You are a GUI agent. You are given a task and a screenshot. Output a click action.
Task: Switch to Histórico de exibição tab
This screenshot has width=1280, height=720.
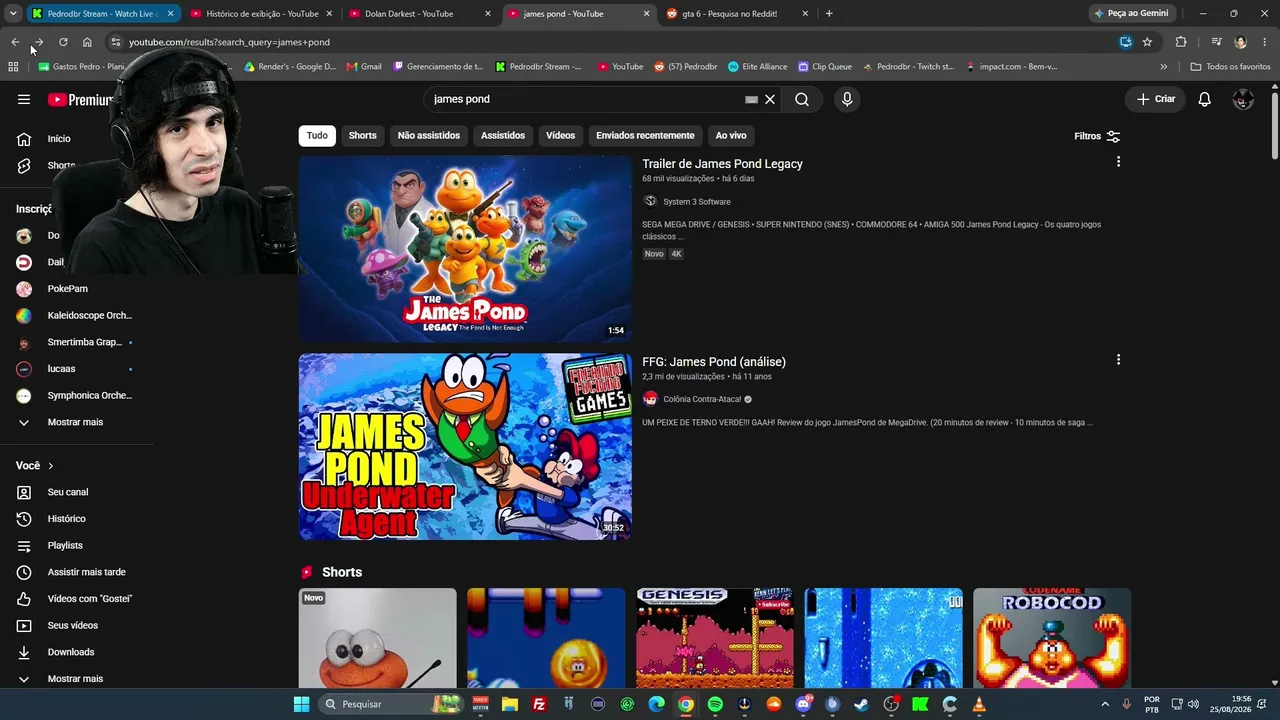point(262,14)
